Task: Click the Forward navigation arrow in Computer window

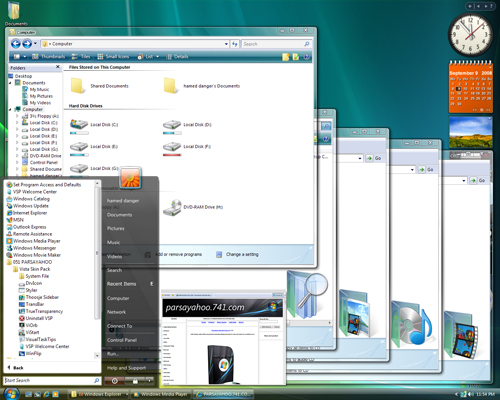Action: (27, 44)
